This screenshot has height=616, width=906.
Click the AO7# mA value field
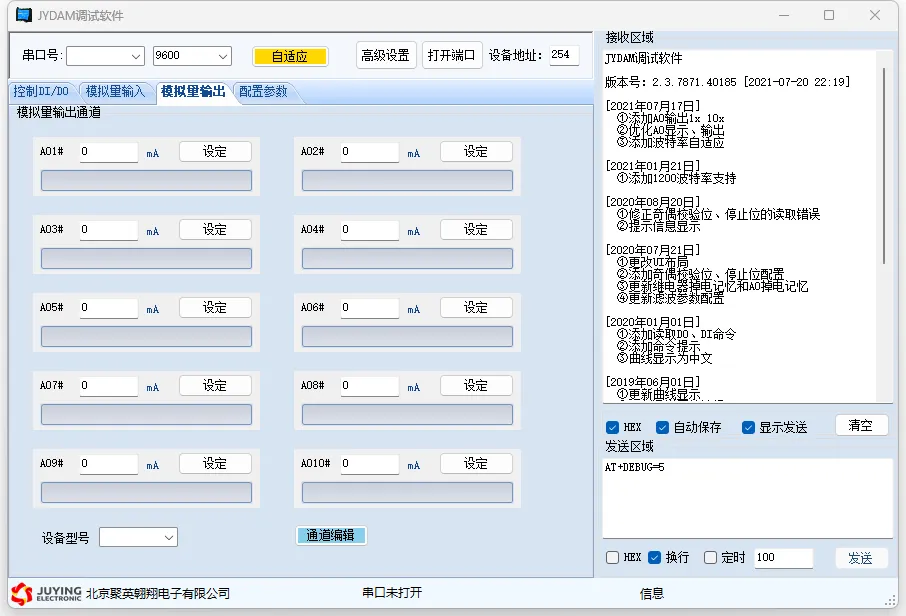[109, 386]
